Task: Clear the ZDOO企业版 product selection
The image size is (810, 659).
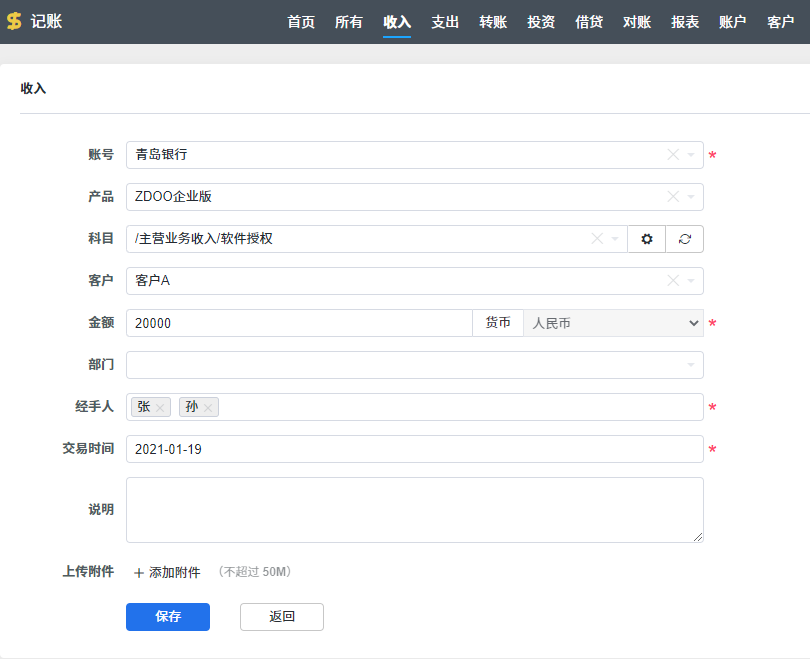Action: click(673, 196)
